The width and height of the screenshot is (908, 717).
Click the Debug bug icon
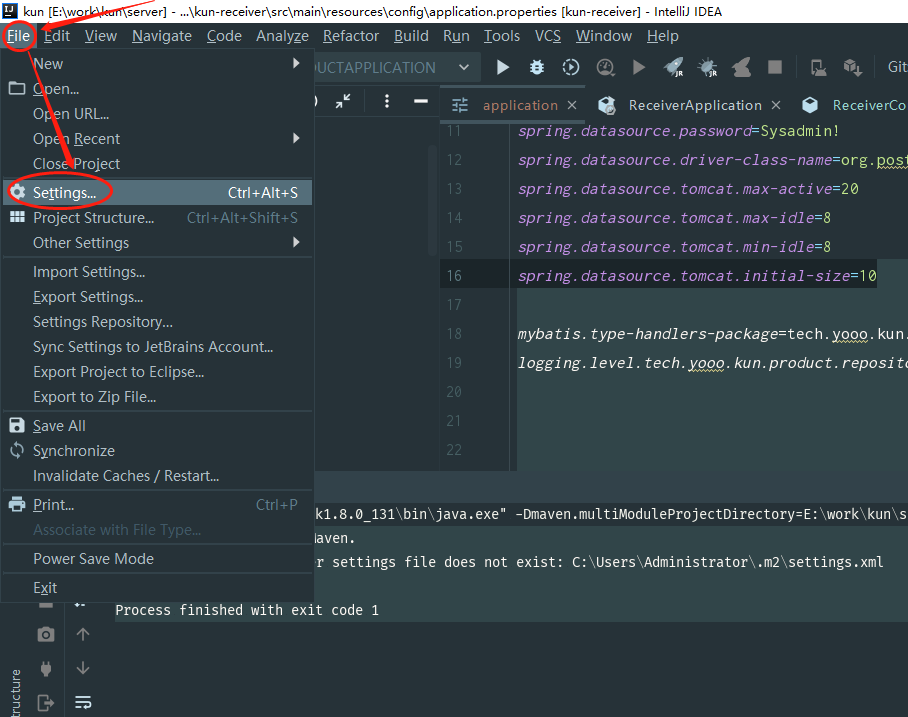pyautogui.click(x=537, y=68)
